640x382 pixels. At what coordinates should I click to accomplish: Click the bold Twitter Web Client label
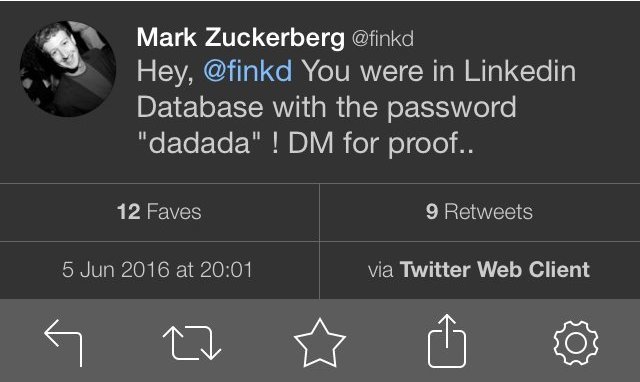[495, 270]
